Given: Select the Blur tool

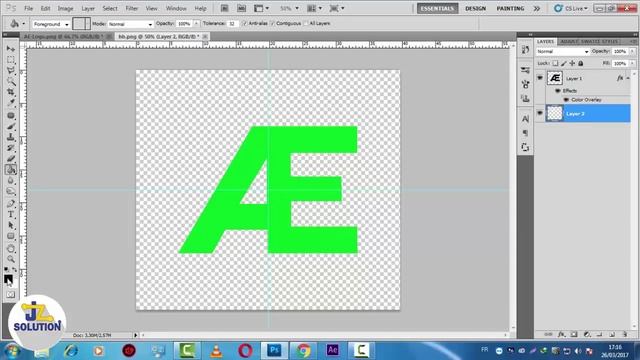Looking at the screenshot, I should 11,180.
